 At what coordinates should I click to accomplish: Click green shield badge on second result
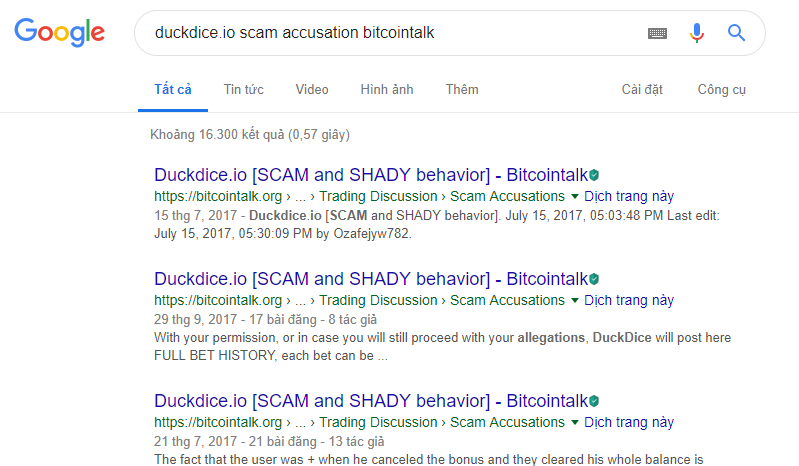click(594, 279)
